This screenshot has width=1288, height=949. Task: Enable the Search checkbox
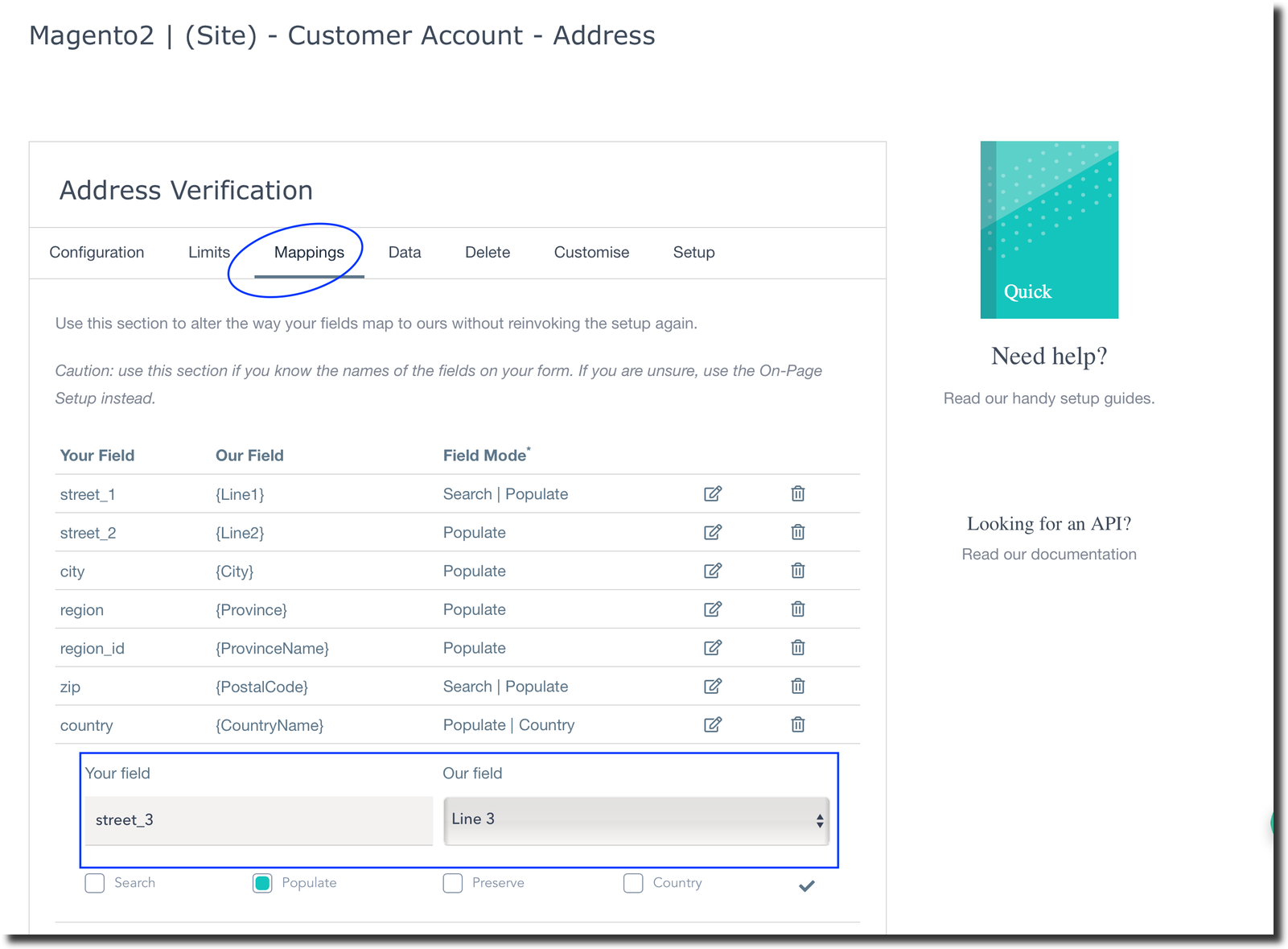click(x=95, y=883)
